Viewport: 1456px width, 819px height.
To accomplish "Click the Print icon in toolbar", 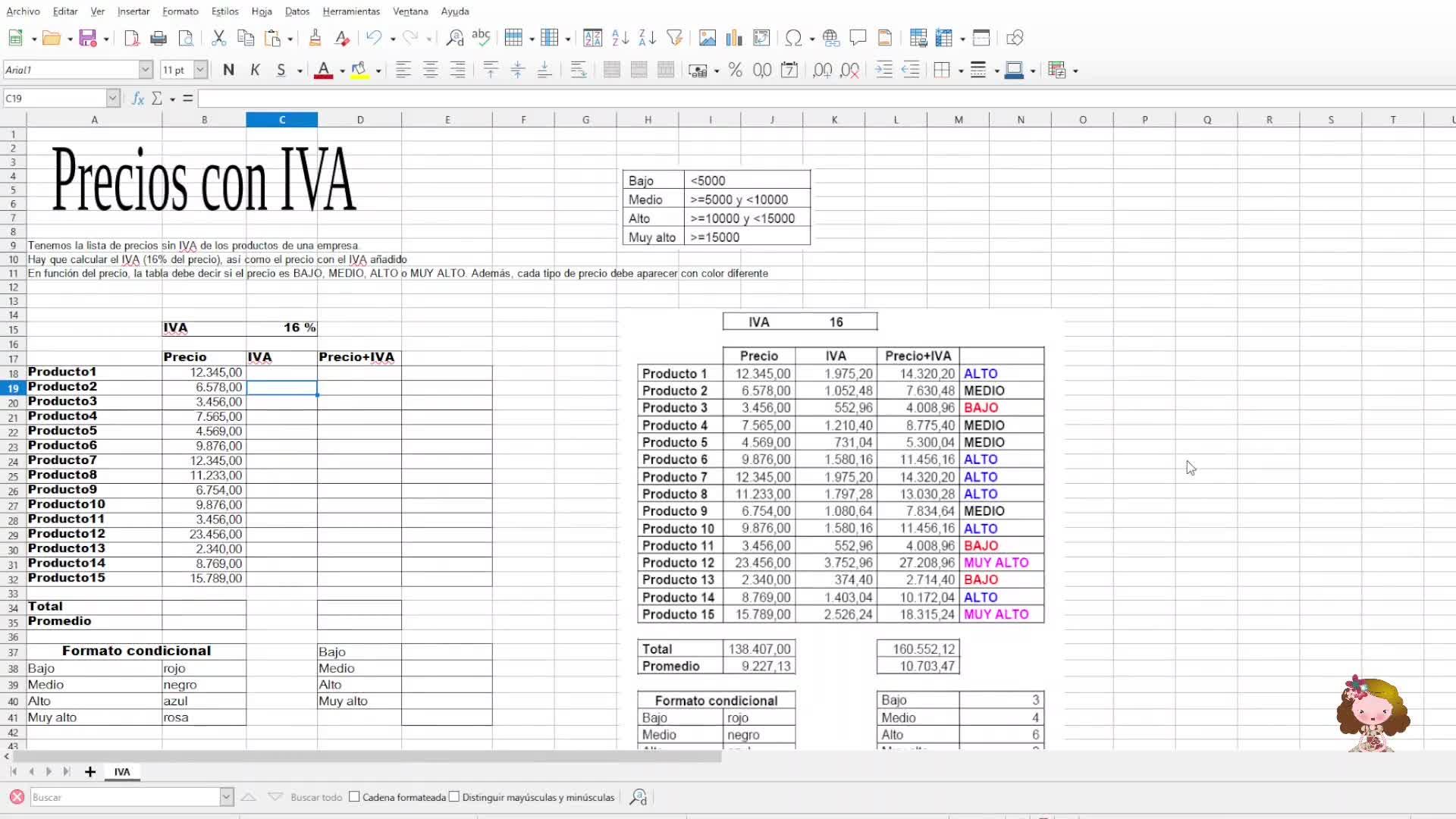I will [158, 38].
